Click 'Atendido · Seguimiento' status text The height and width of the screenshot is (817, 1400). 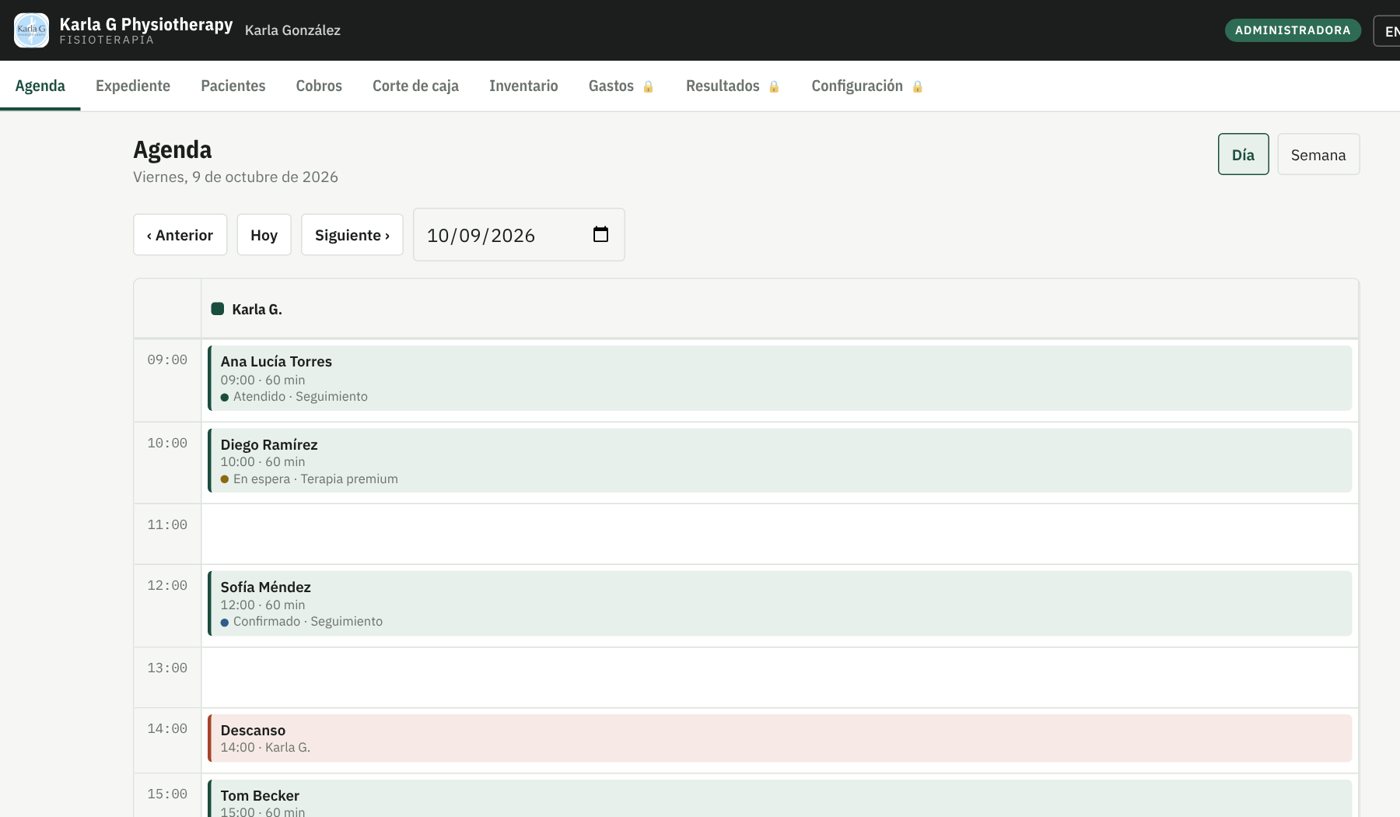click(x=300, y=397)
